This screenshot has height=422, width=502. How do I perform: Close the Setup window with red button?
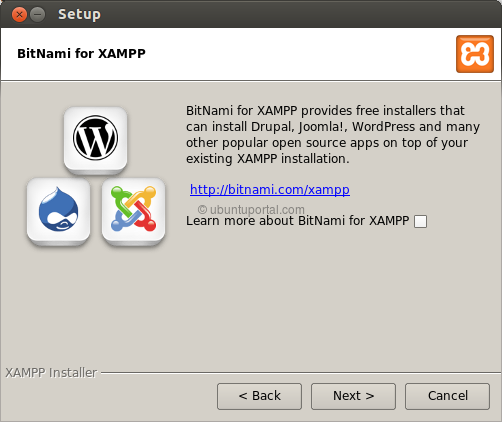(19, 15)
